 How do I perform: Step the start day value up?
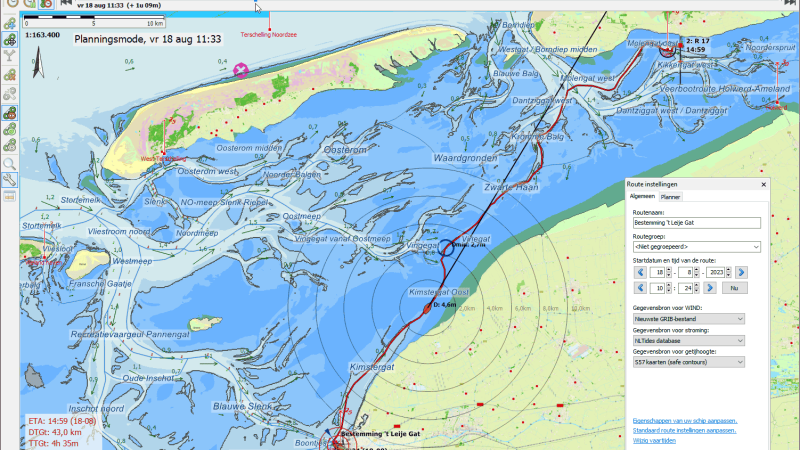pyautogui.click(x=669, y=270)
